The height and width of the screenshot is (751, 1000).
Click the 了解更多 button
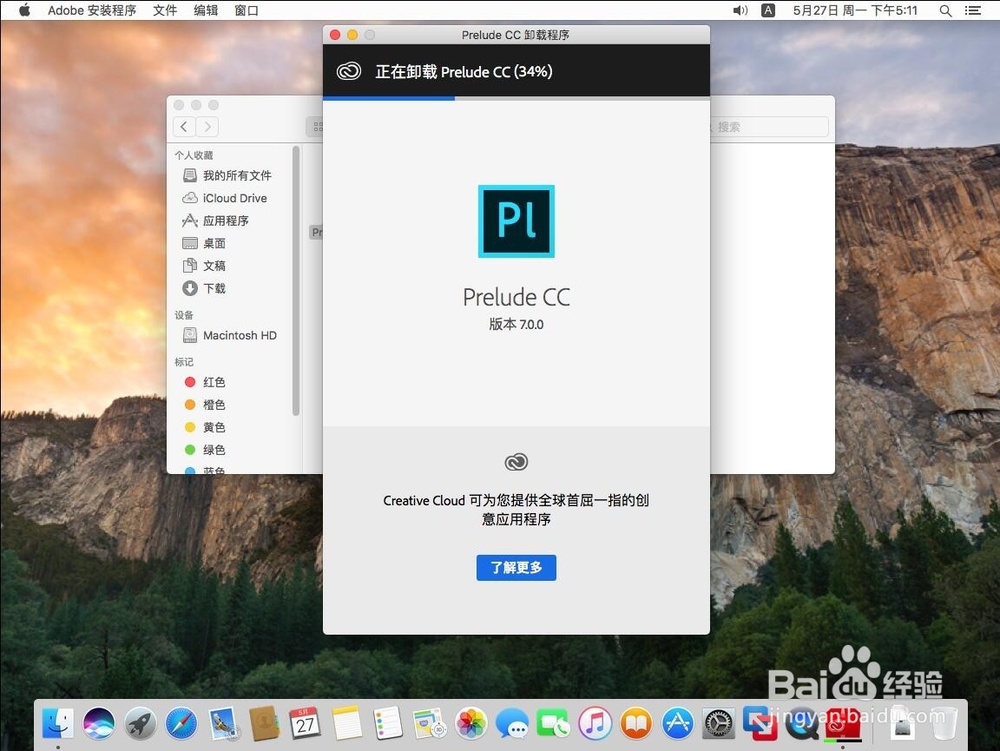click(516, 567)
